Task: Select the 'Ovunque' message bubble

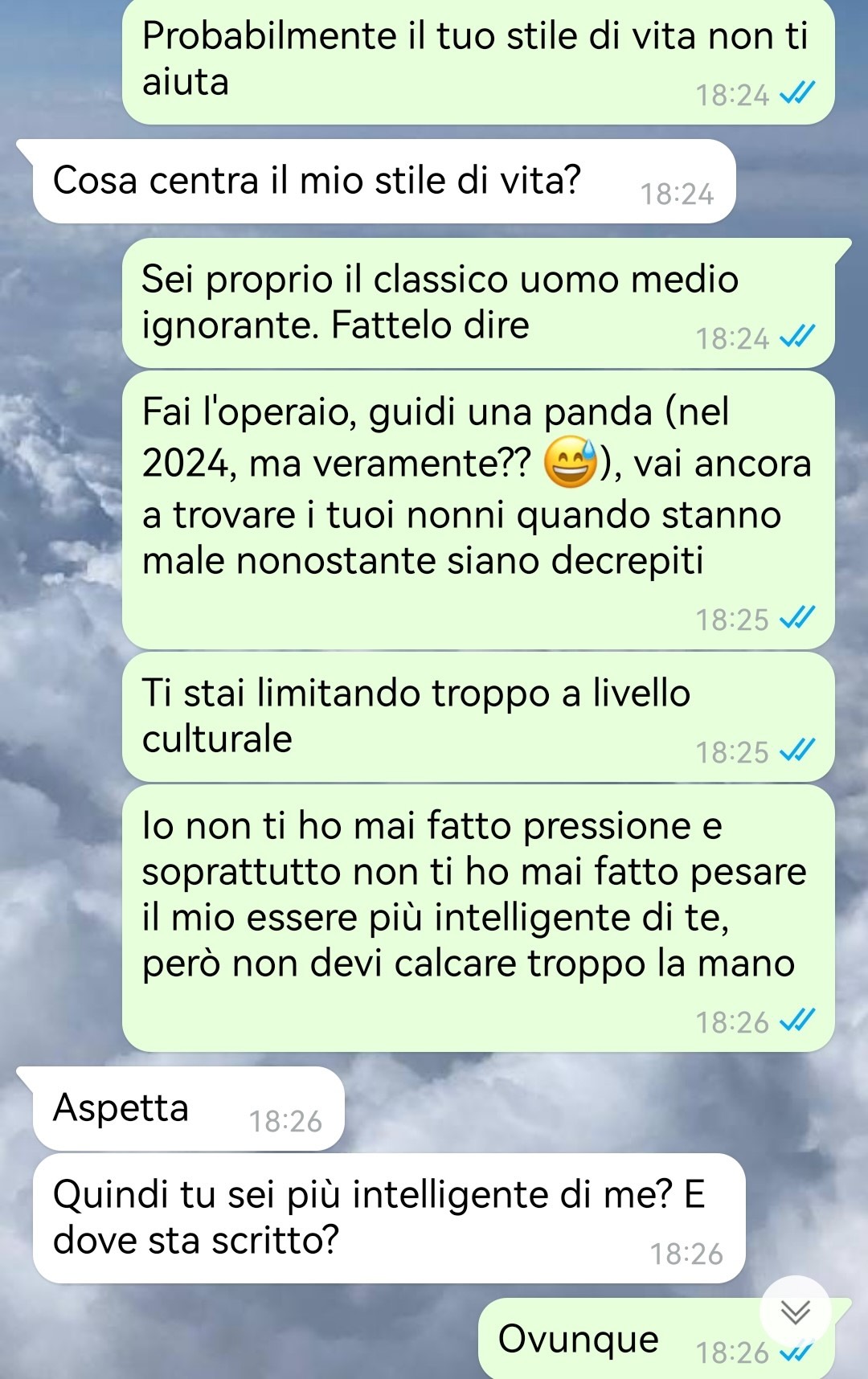Action: (x=657, y=1339)
